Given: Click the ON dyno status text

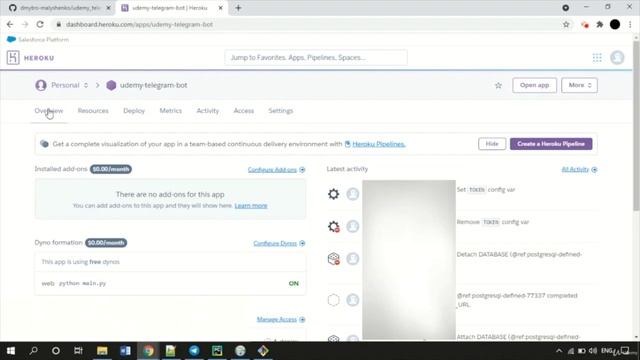Looking at the screenshot, I should (293, 283).
